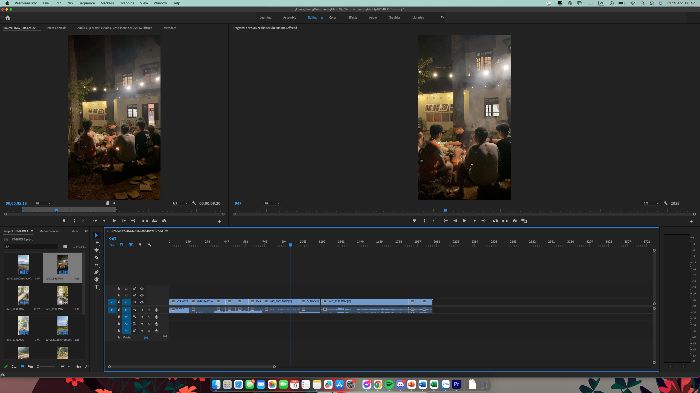Select the Type tool
Viewport: 700px width, 393px height.
(96, 287)
